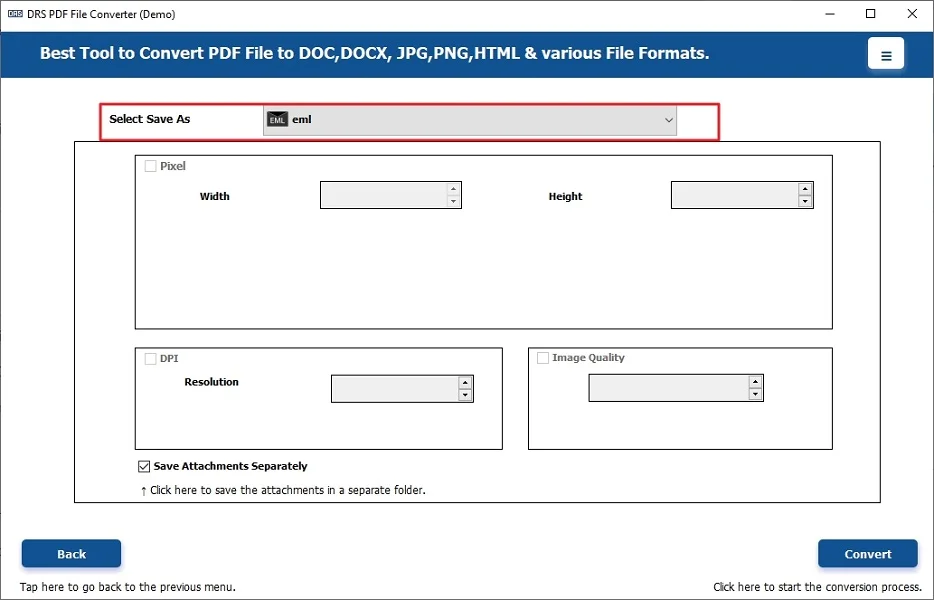Image resolution: width=934 pixels, height=600 pixels.
Task: Increase Resolution using up spinner arrow
Action: point(465,382)
